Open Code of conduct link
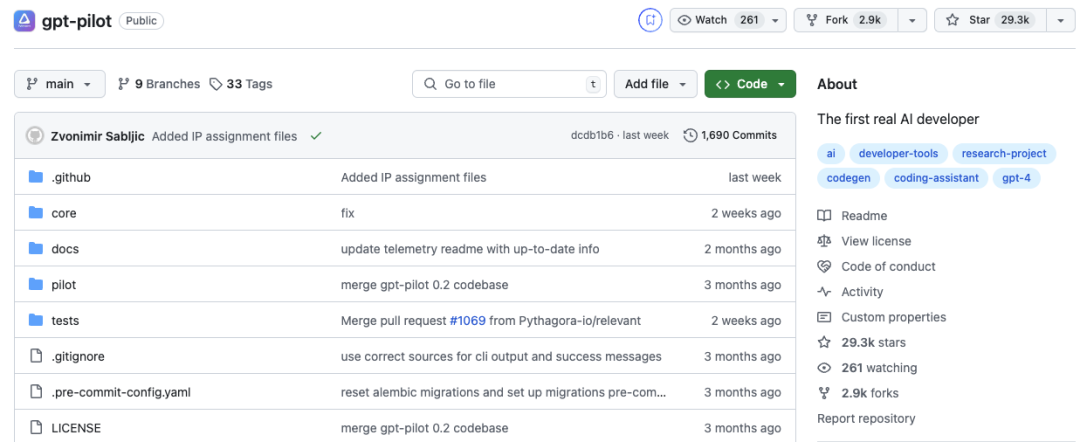Image resolution: width=1080 pixels, height=442 pixels. coord(876,267)
